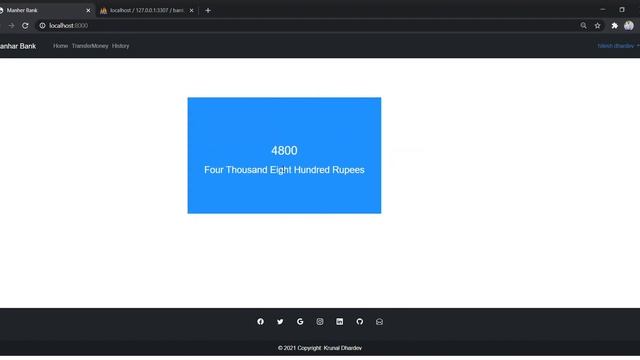Go to Home in the navbar

point(60,46)
